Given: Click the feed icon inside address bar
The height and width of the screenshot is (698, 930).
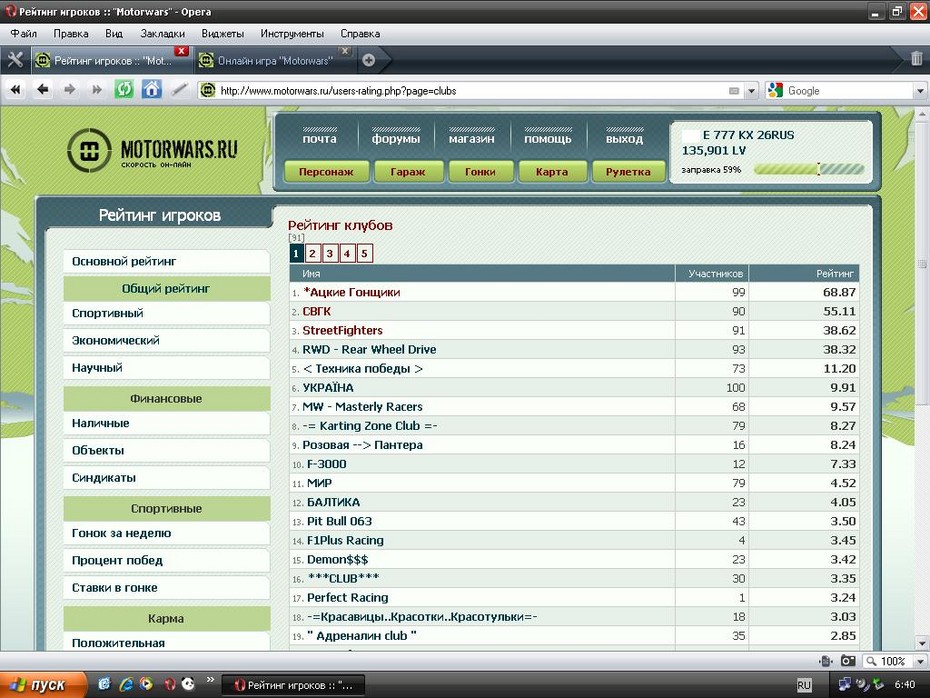Looking at the screenshot, I should [734, 91].
